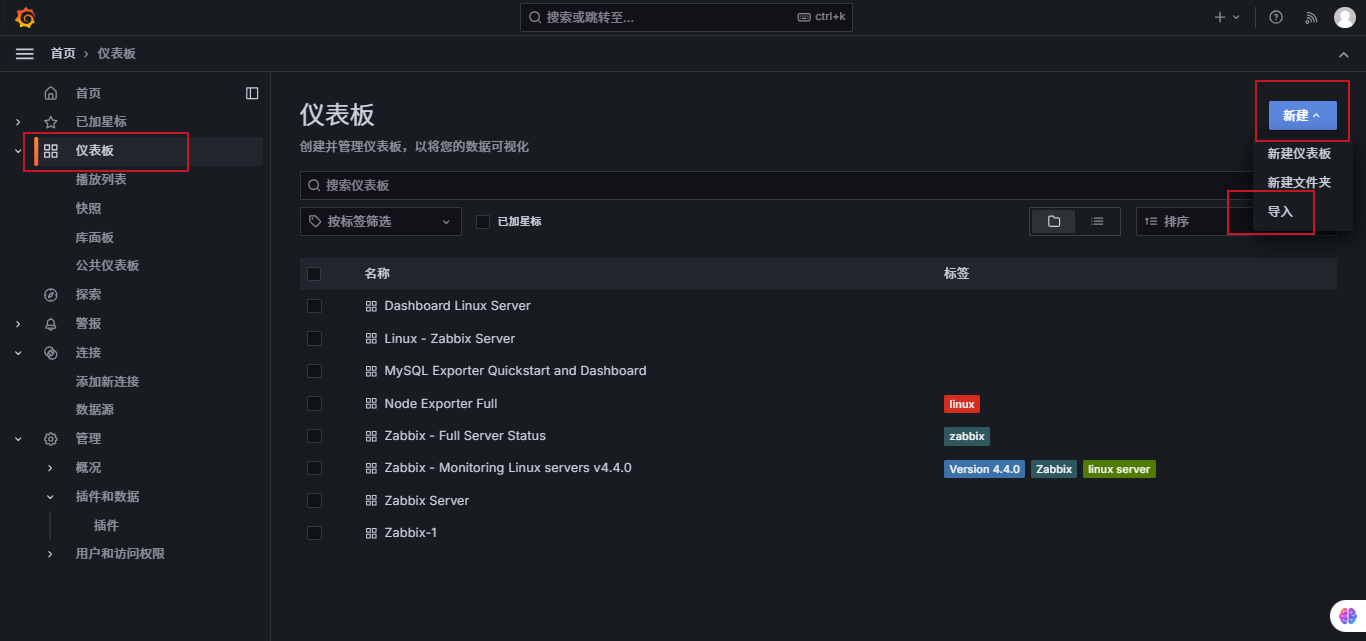This screenshot has width=1366, height=641.
Task: Click the blue 新建 button
Action: (1302, 116)
